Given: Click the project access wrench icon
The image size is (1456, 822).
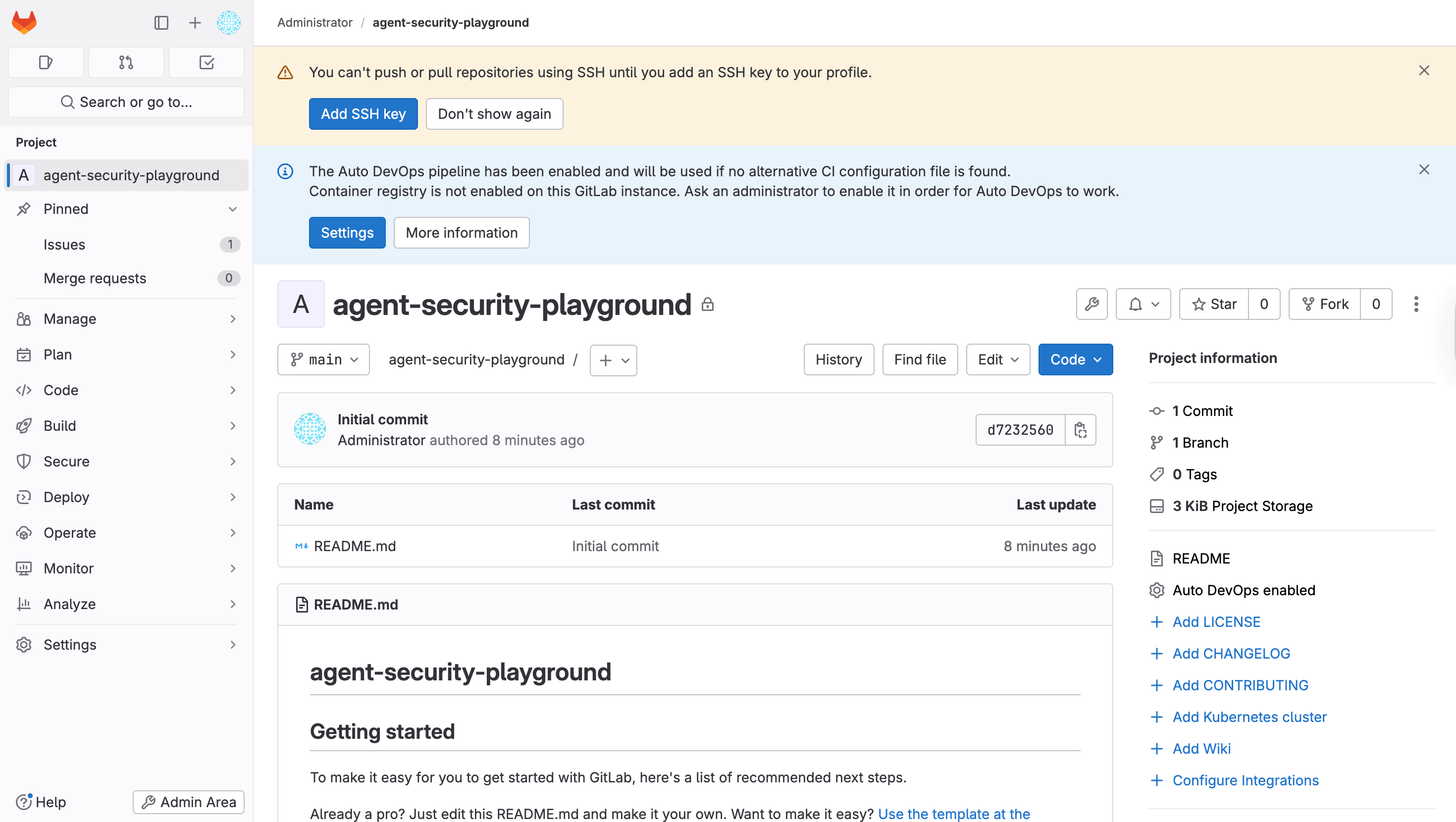Looking at the screenshot, I should tap(1092, 304).
